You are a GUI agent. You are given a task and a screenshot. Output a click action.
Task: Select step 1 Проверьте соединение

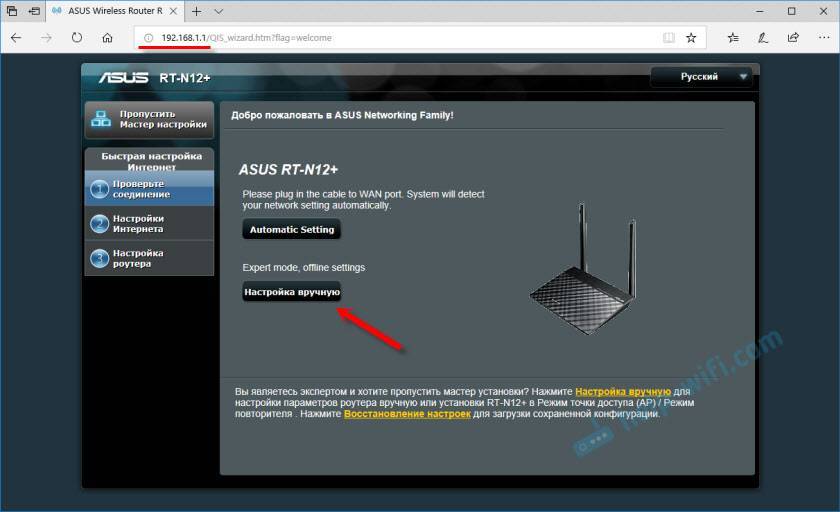coord(149,189)
